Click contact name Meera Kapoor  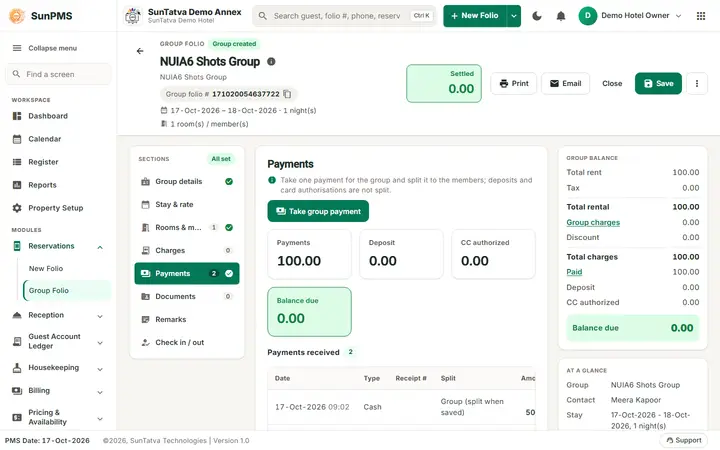(636, 400)
